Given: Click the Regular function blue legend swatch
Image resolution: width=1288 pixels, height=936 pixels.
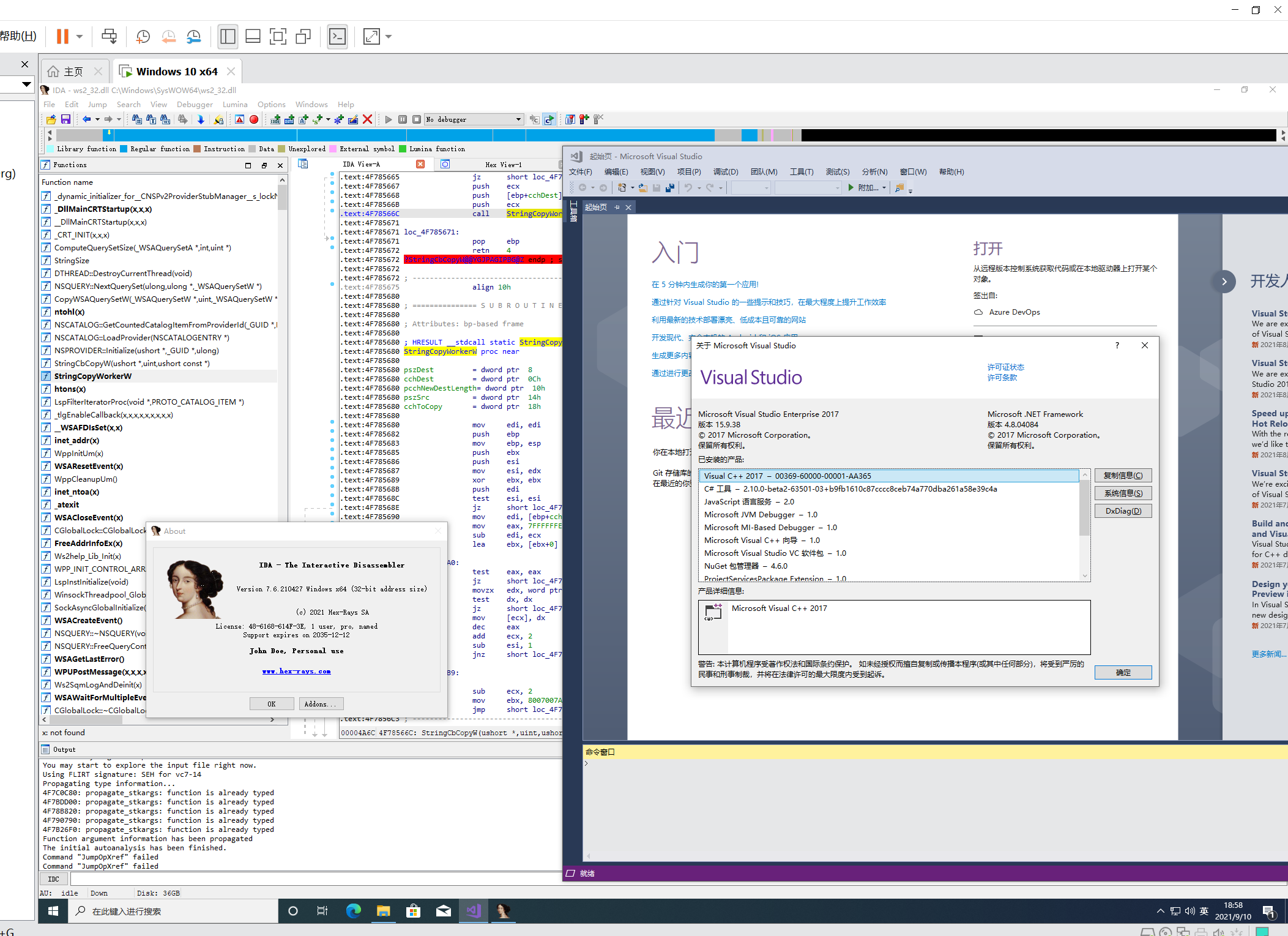Looking at the screenshot, I should pyautogui.click(x=124, y=149).
